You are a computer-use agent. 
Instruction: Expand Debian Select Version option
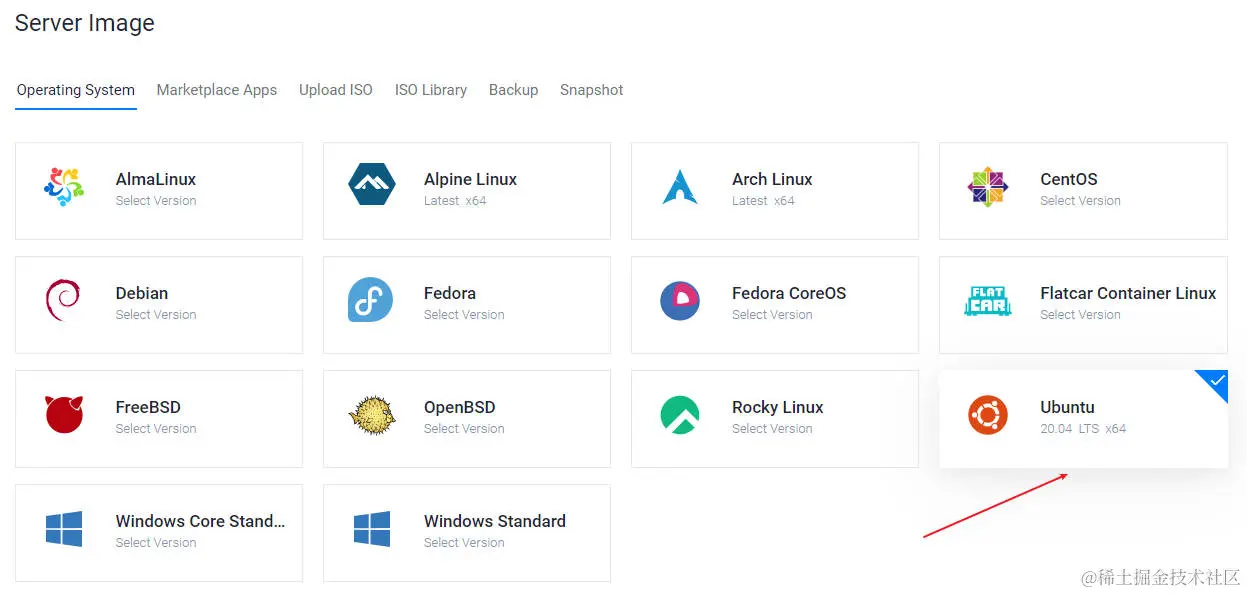(156, 315)
